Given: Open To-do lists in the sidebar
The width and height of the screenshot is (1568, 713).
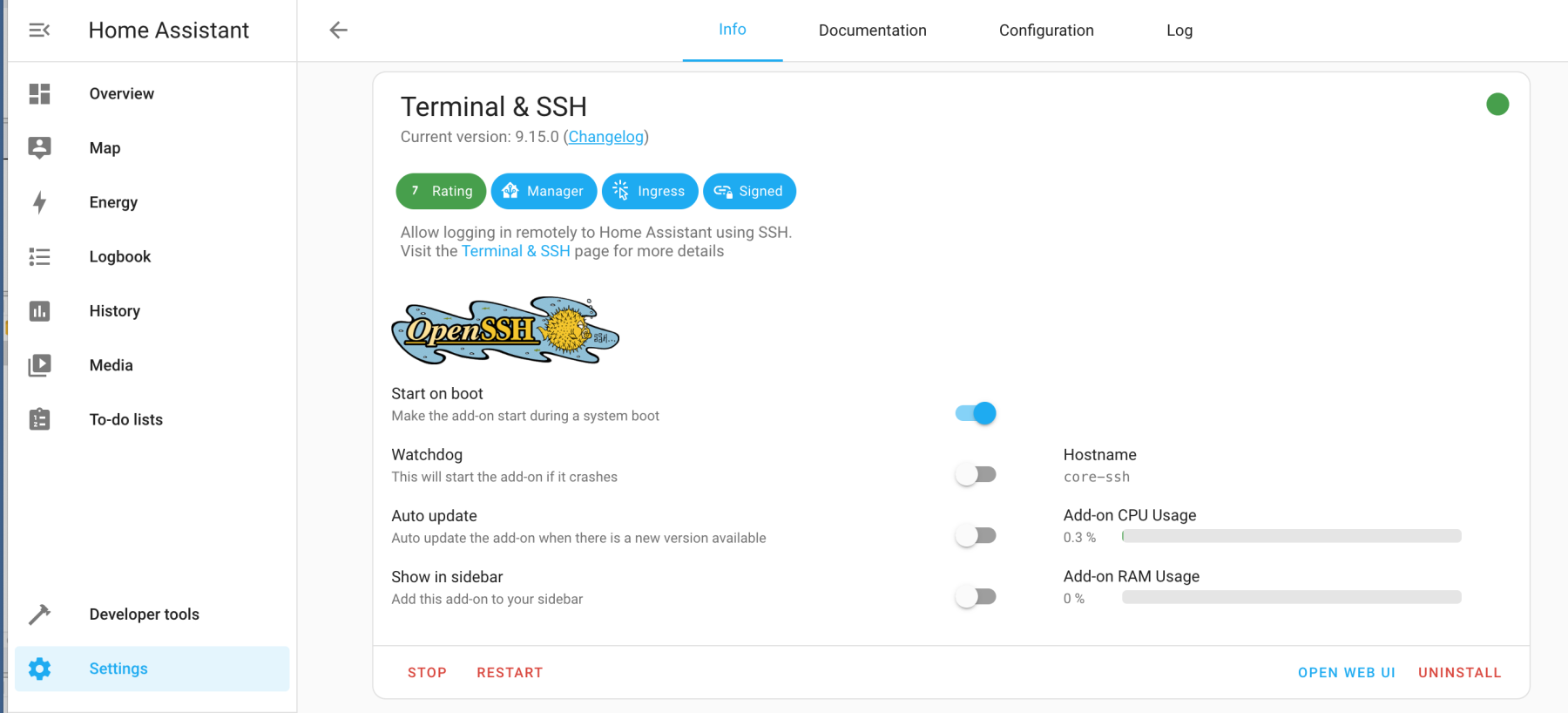Looking at the screenshot, I should (x=152, y=419).
